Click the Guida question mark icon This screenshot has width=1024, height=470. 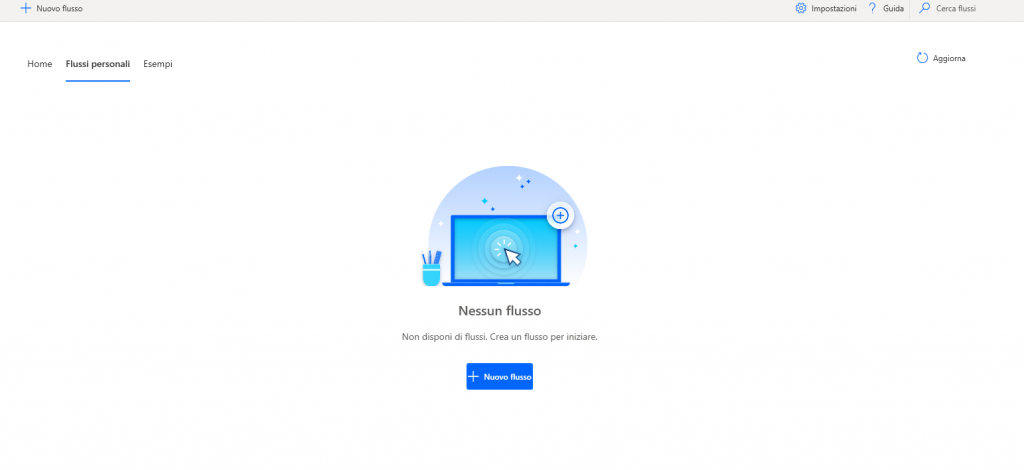[x=872, y=8]
